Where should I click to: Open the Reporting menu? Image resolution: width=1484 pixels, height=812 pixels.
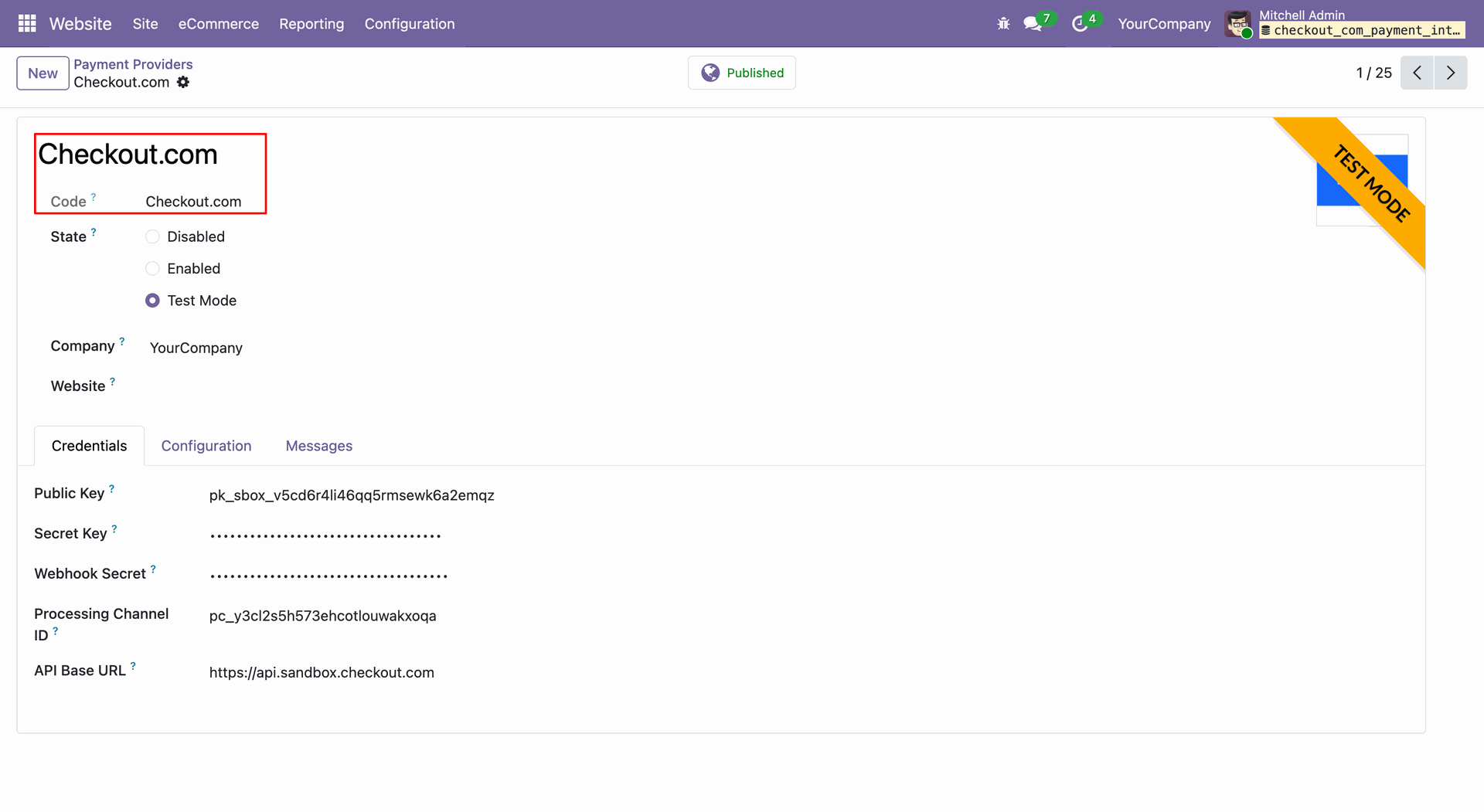click(311, 24)
